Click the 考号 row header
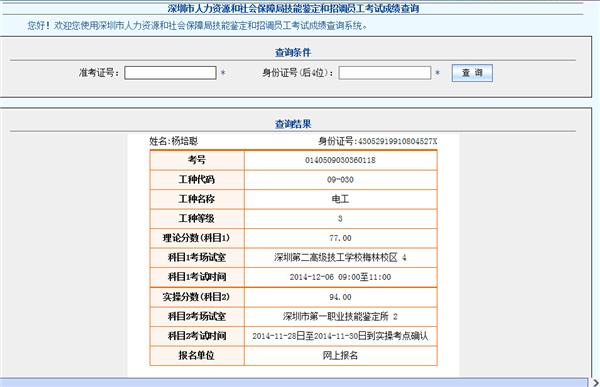 click(197, 160)
